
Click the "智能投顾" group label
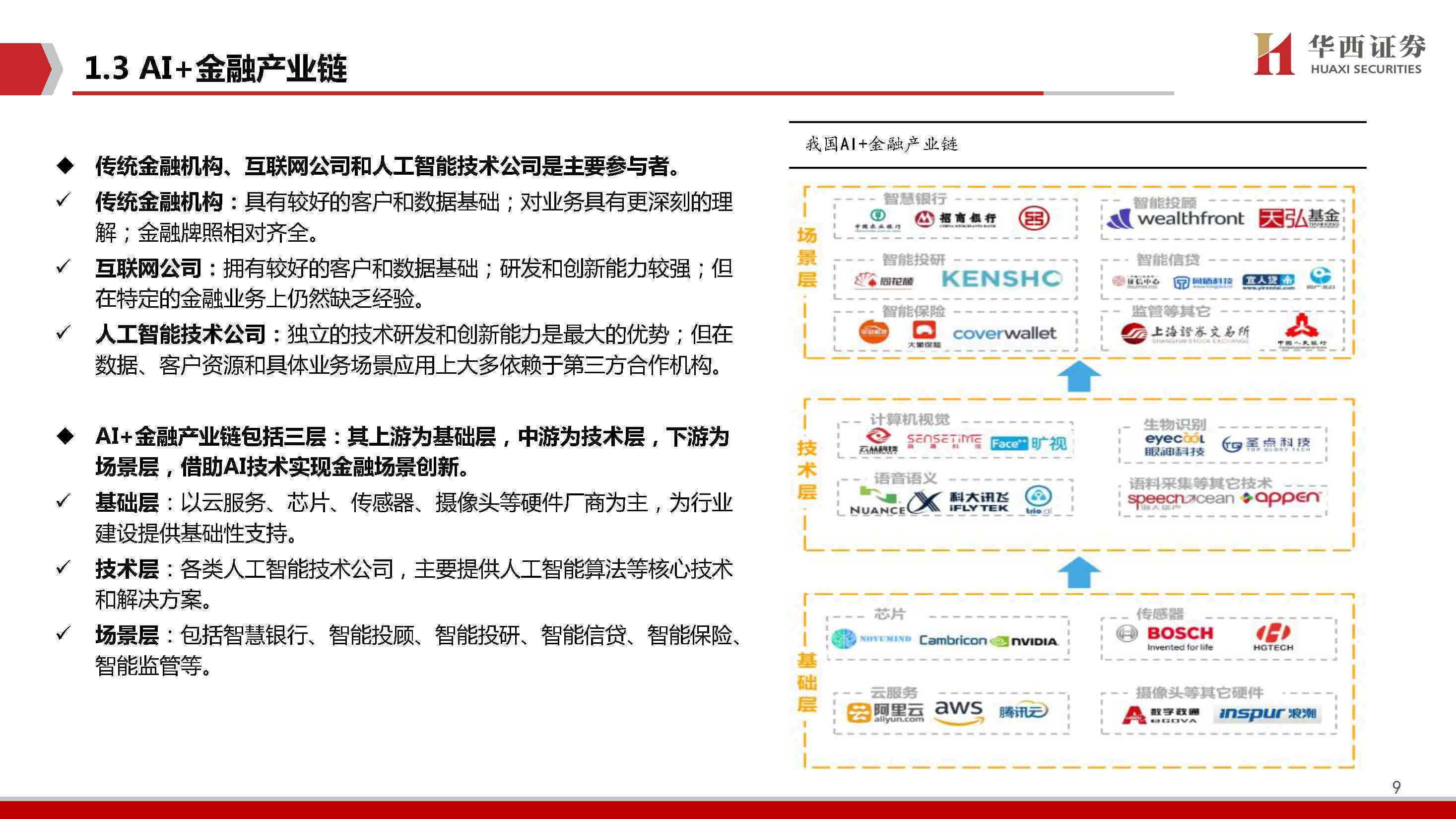click(1164, 203)
